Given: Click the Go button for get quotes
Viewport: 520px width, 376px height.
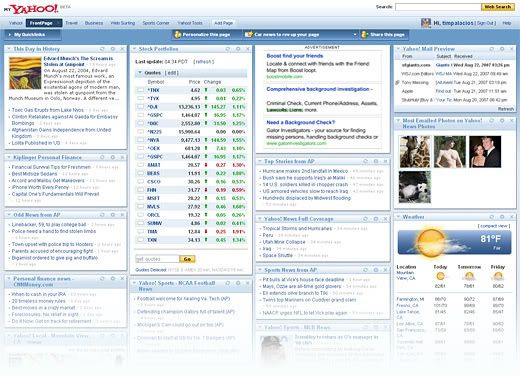Looking at the screenshot, I should point(187,259).
